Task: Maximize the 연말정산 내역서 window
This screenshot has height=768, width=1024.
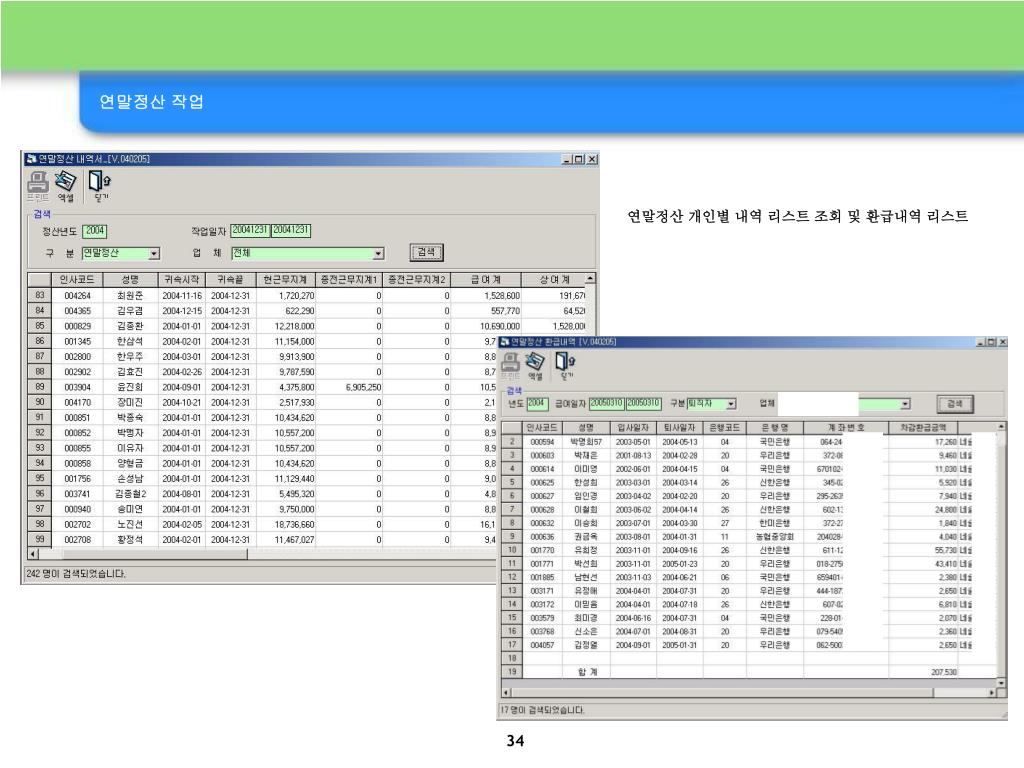Action: [x=579, y=159]
